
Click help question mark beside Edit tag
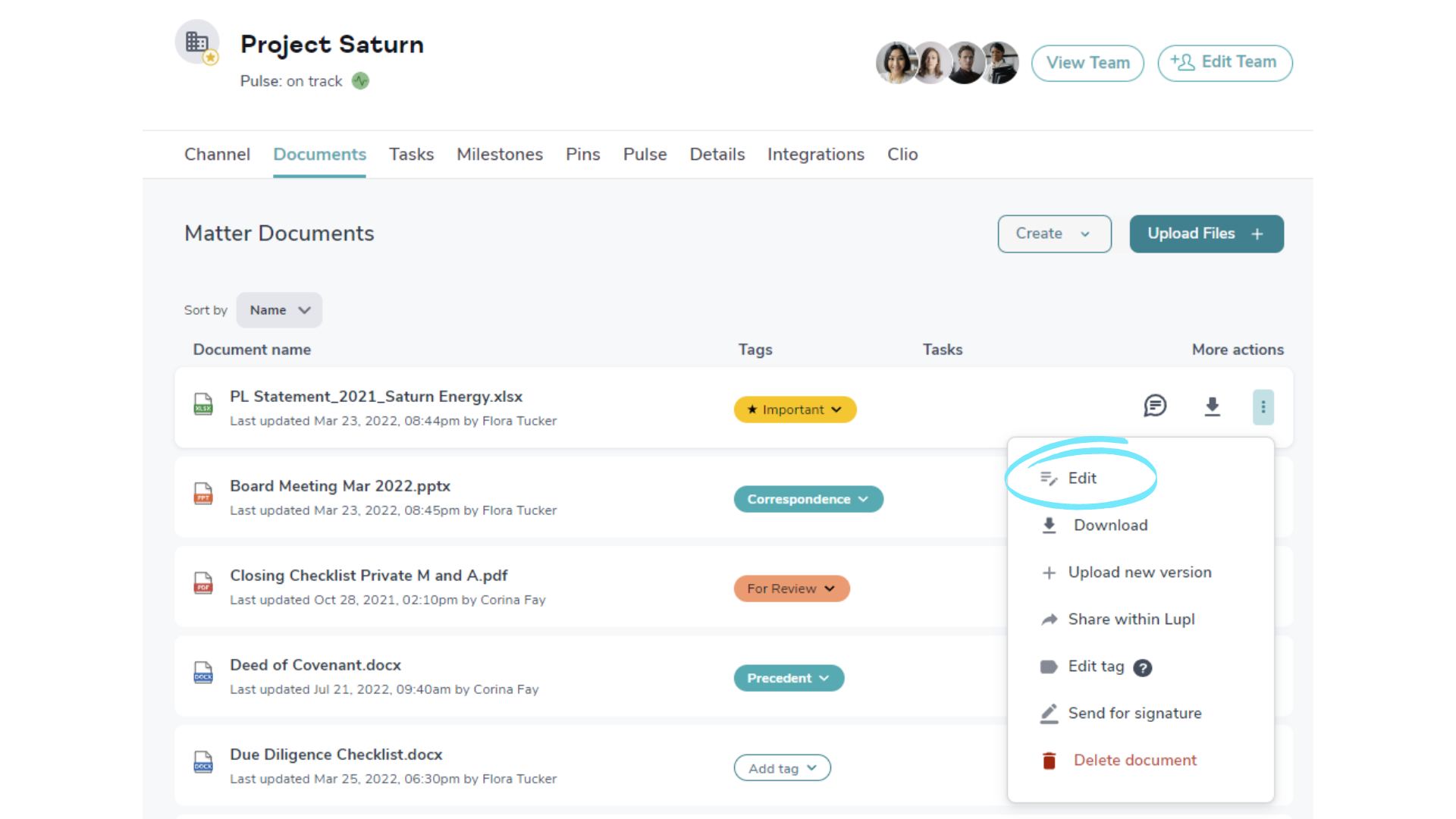tap(1142, 667)
